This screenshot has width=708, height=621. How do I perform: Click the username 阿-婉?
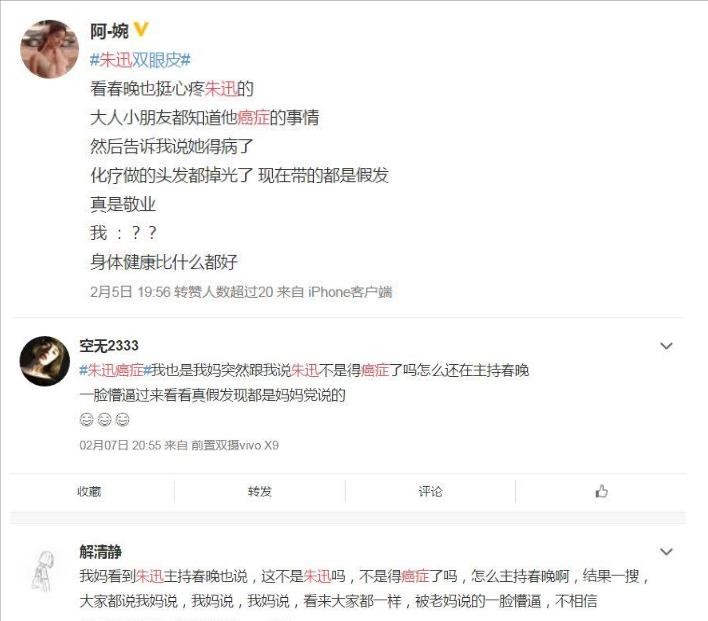(109, 31)
